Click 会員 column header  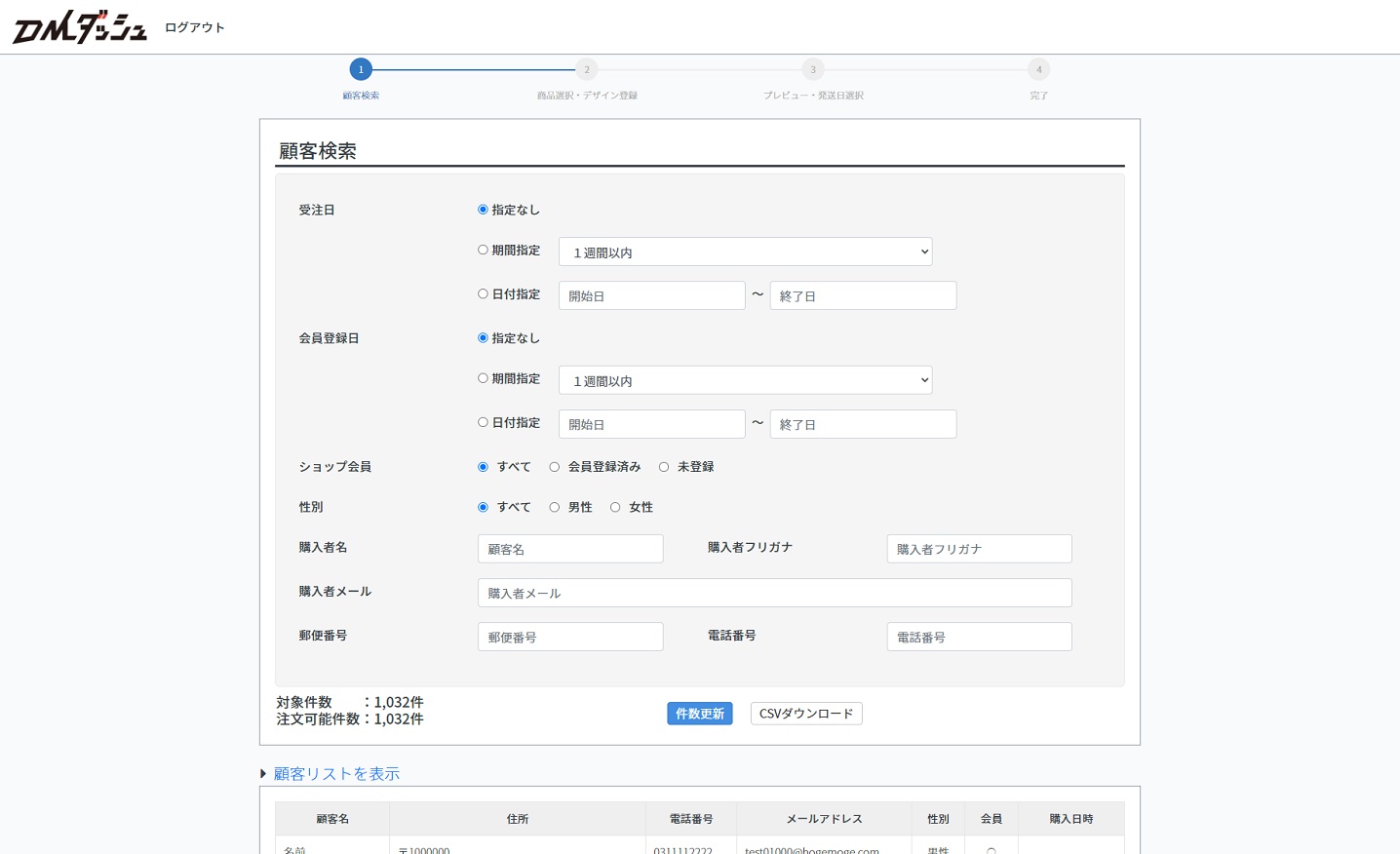point(992,819)
